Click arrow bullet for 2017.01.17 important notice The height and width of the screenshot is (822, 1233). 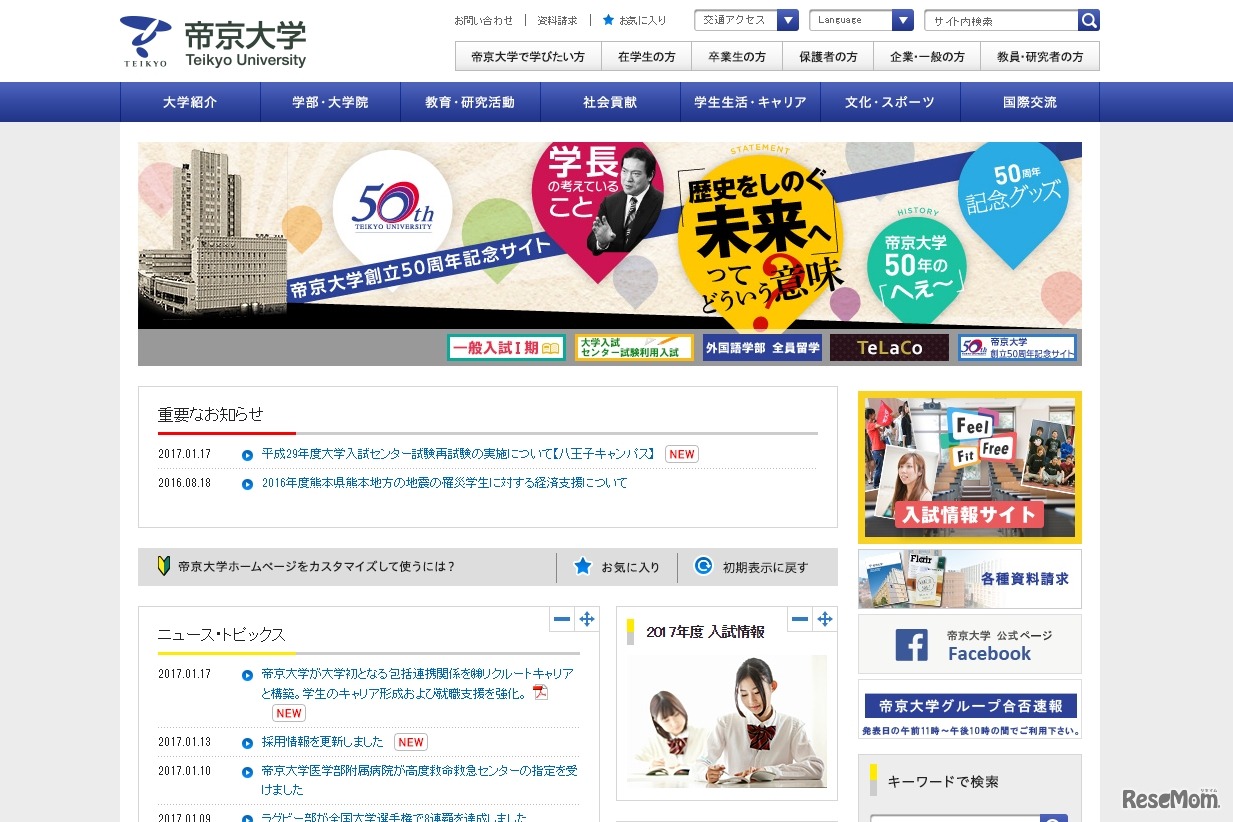247,455
